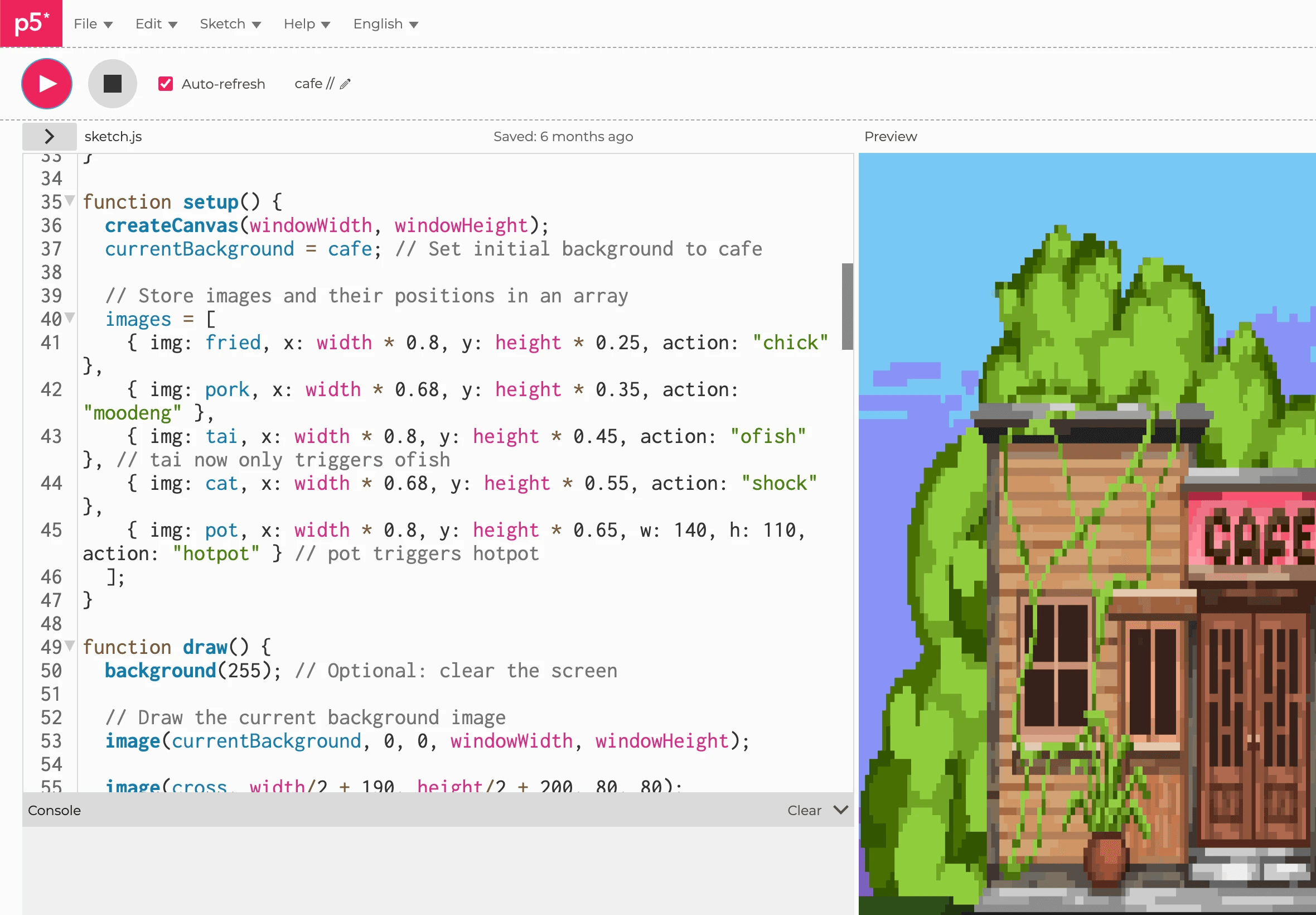Open the Sketch menu
Screen dimensions: 1316x915
click(230, 24)
